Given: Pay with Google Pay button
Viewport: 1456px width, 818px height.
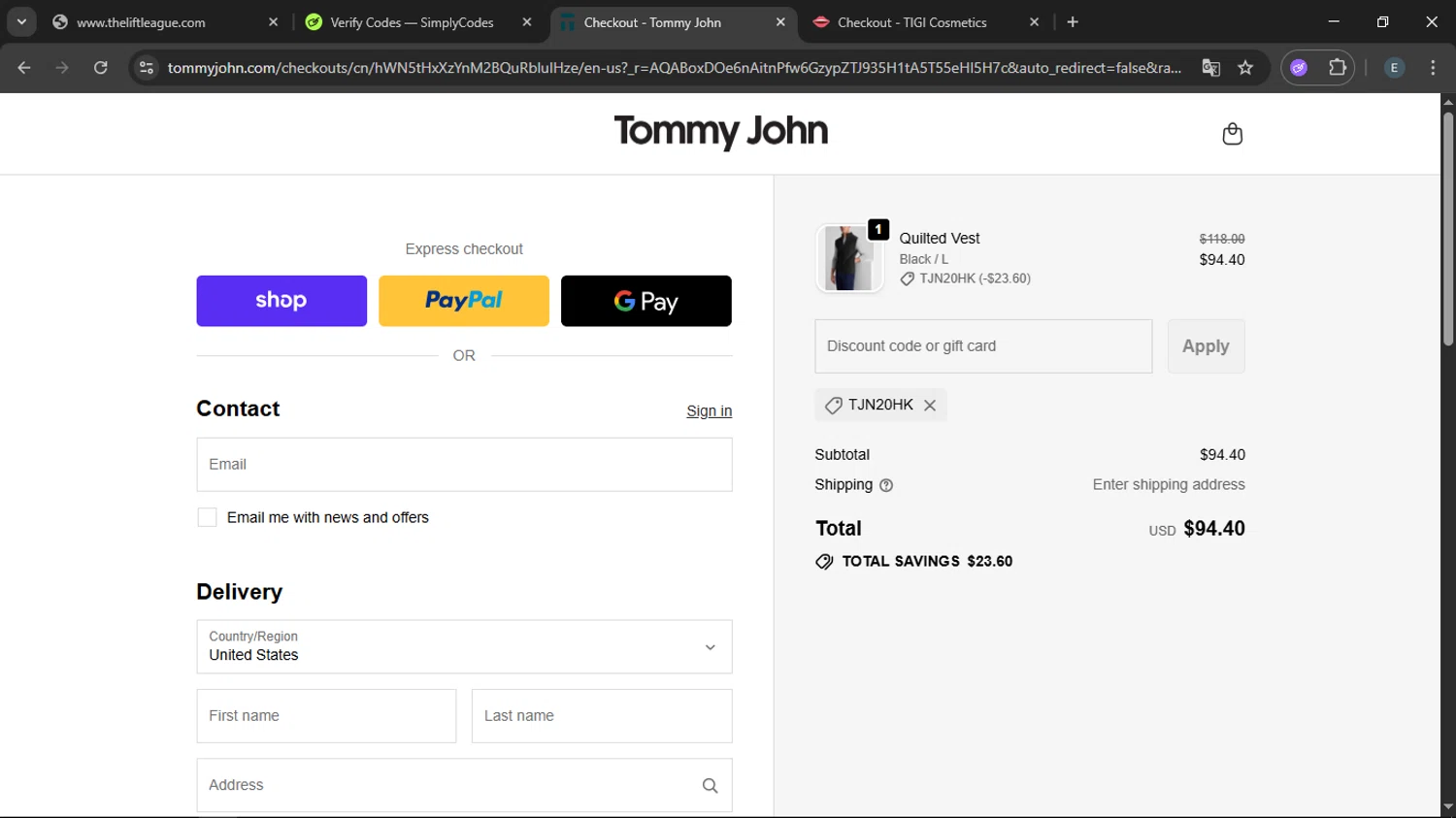Looking at the screenshot, I should pos(646,301).
